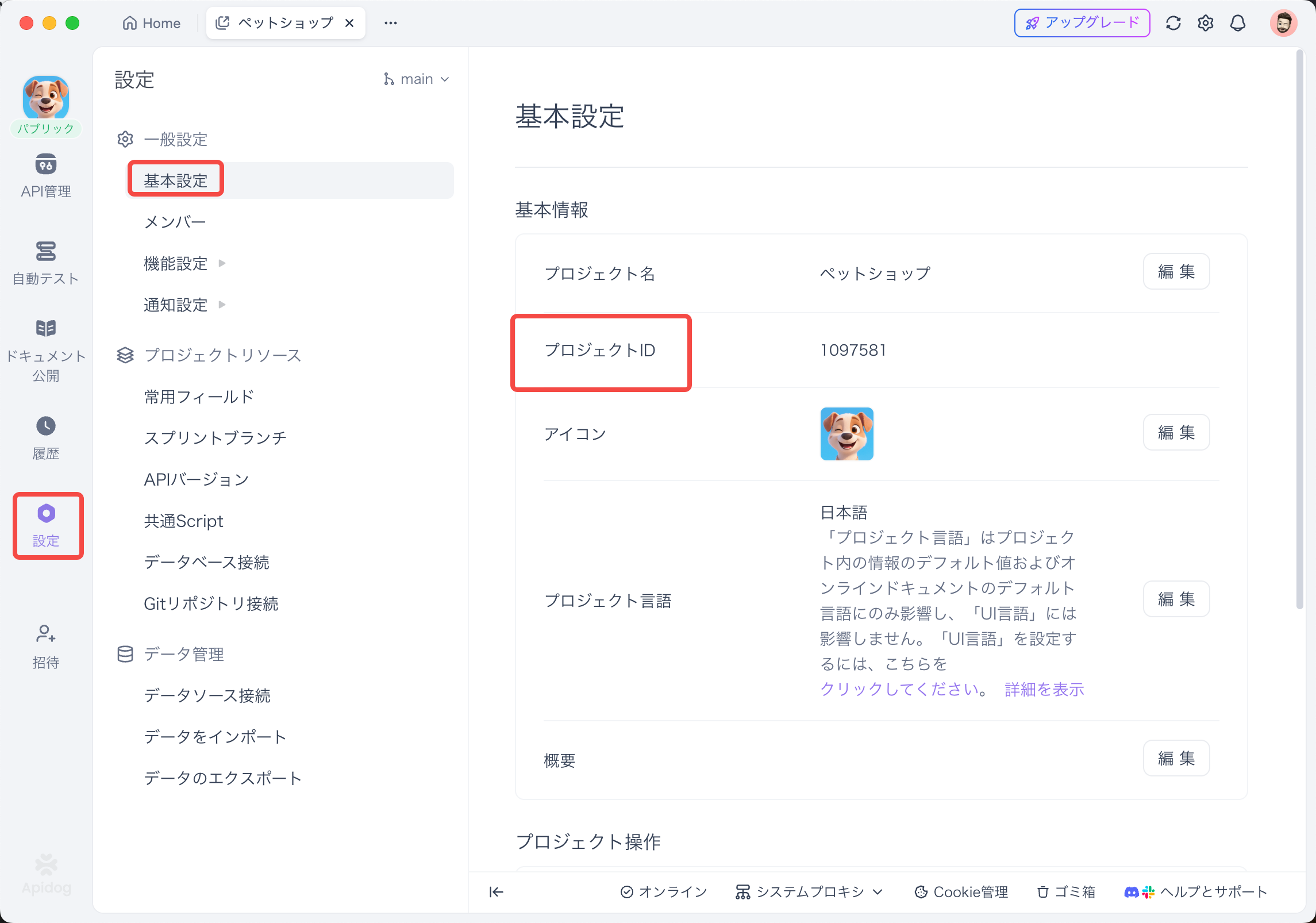This screenshot has height=923, width=1316.
Task: Open Cookie管理 in the status bar
Action: coord(961,892)
